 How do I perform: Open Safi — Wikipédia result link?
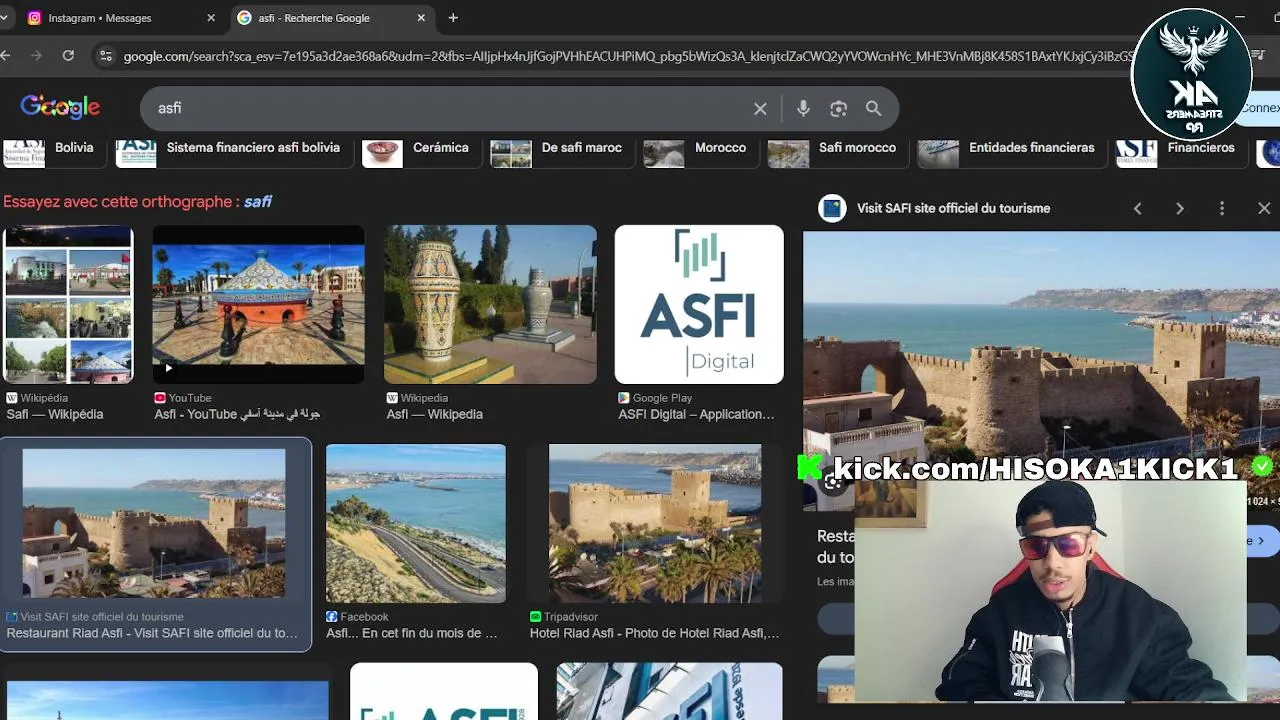[x=55, y=414]
